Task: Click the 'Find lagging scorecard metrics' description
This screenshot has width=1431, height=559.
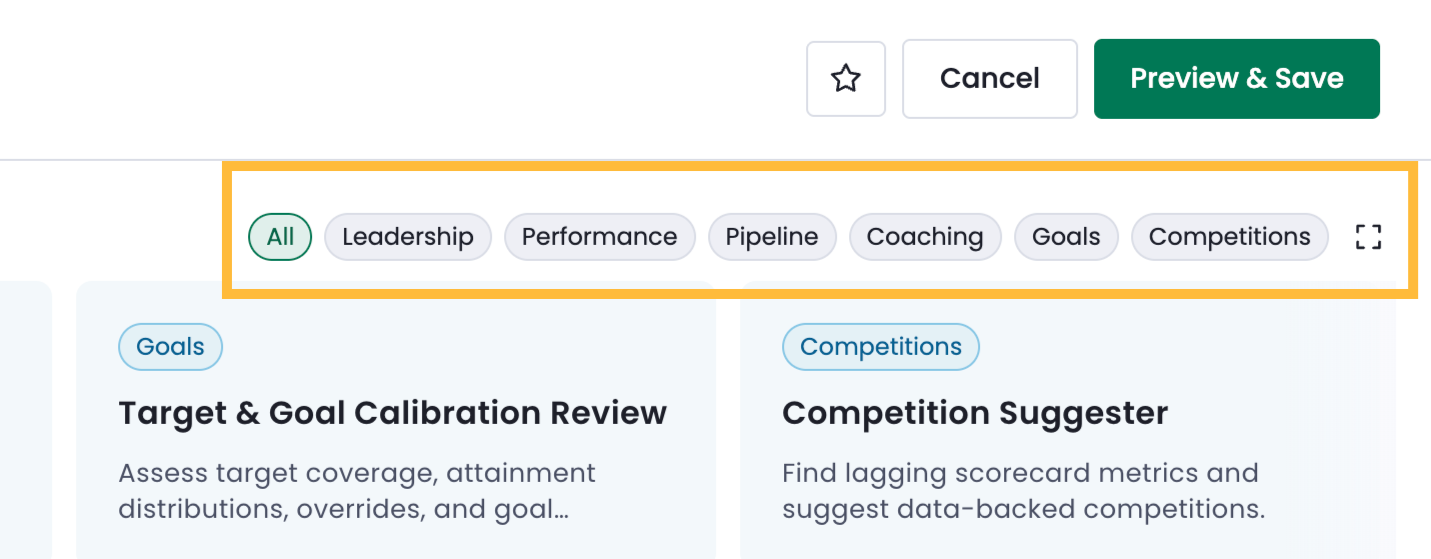Action: click(x=1024, y=491)
